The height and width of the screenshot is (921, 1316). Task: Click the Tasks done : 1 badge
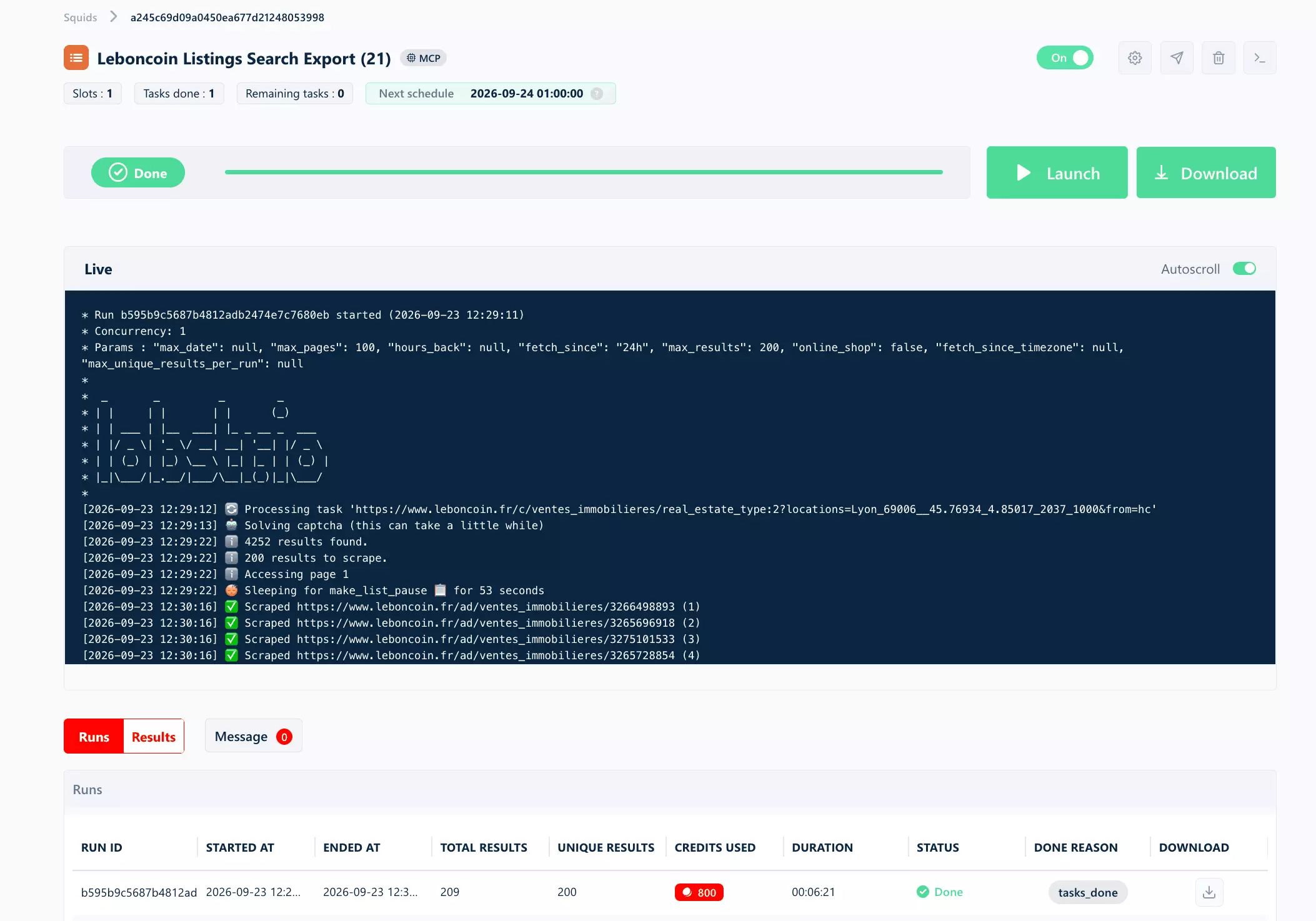(179, 94)
